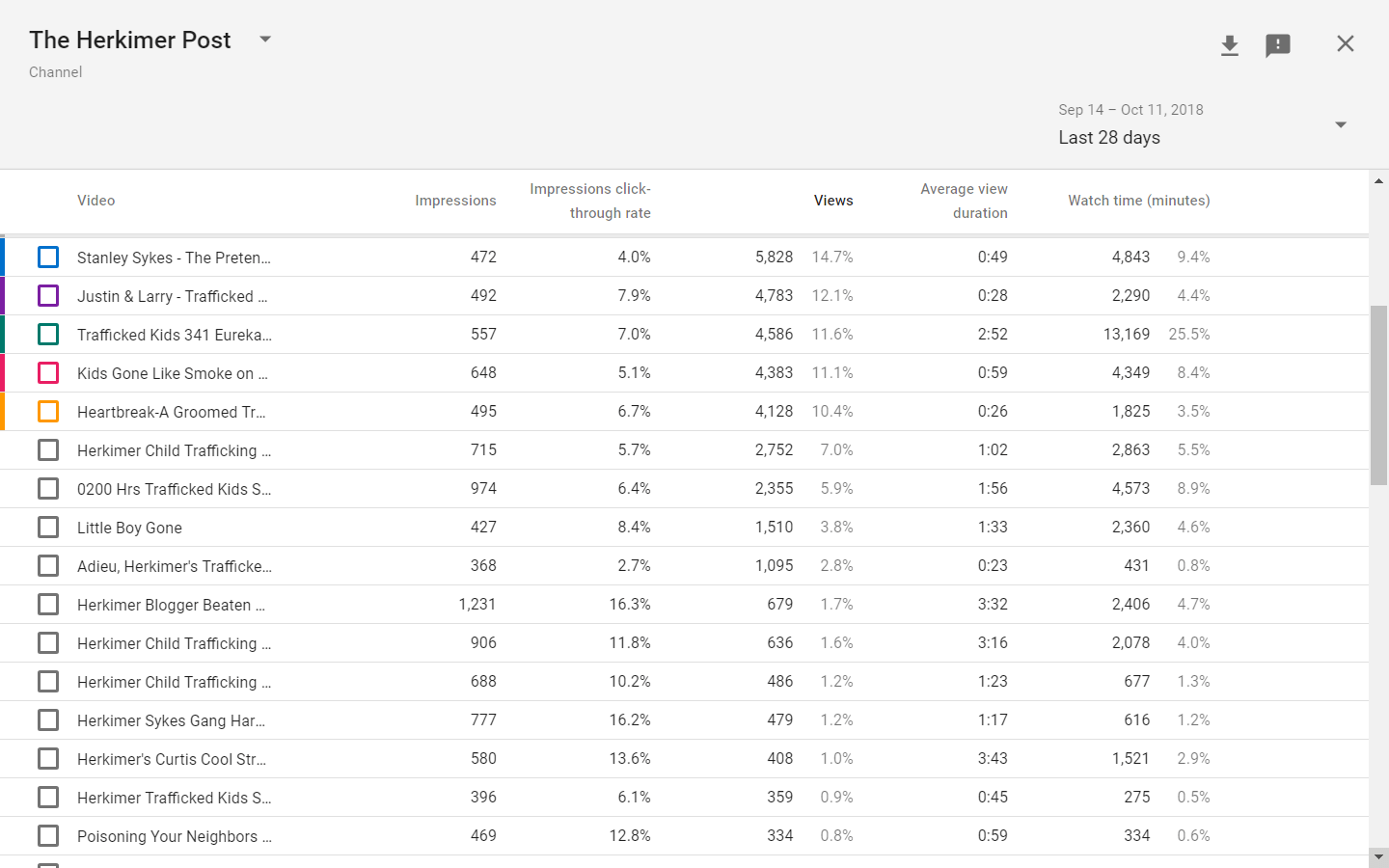The height and width of the screenshot is (868, 1389).
Task: Open the Poisoning Your Neighbors video link
Action: click(x=175, y=836)
